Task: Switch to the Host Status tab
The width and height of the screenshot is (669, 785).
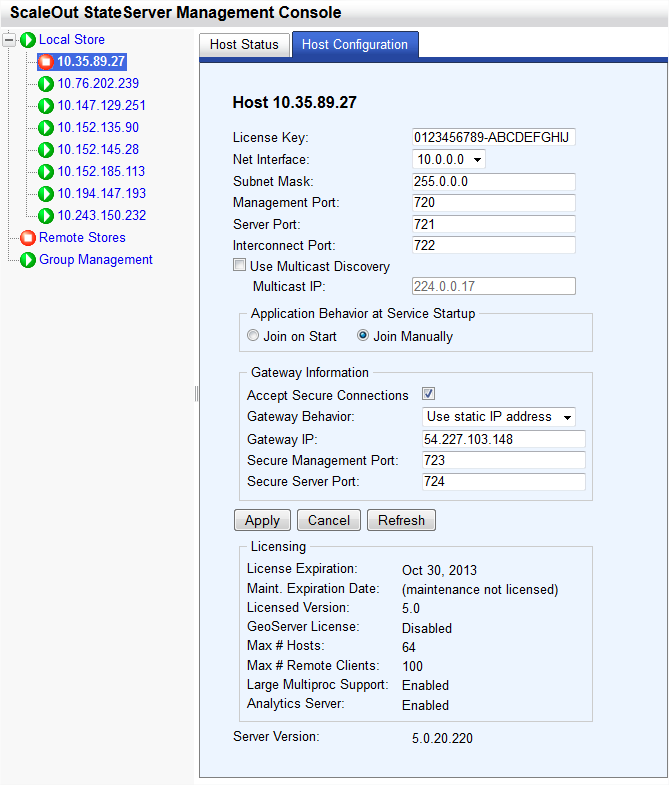Action: (x=244, y=45)
